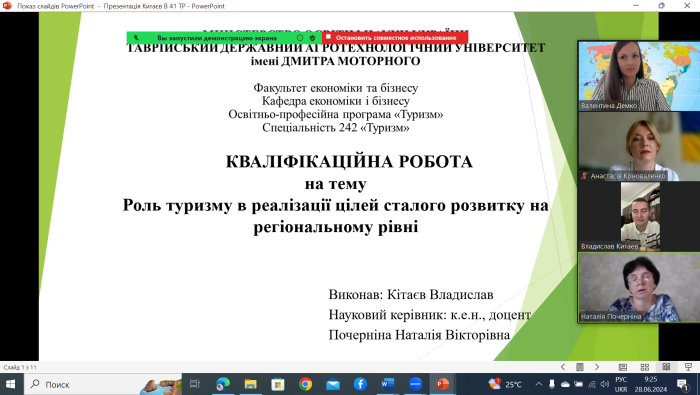The height and width of the screenshot is (395, 700).
Task: Click 'Факультет економіки та бізнесу' line
Action: [336, 88]
